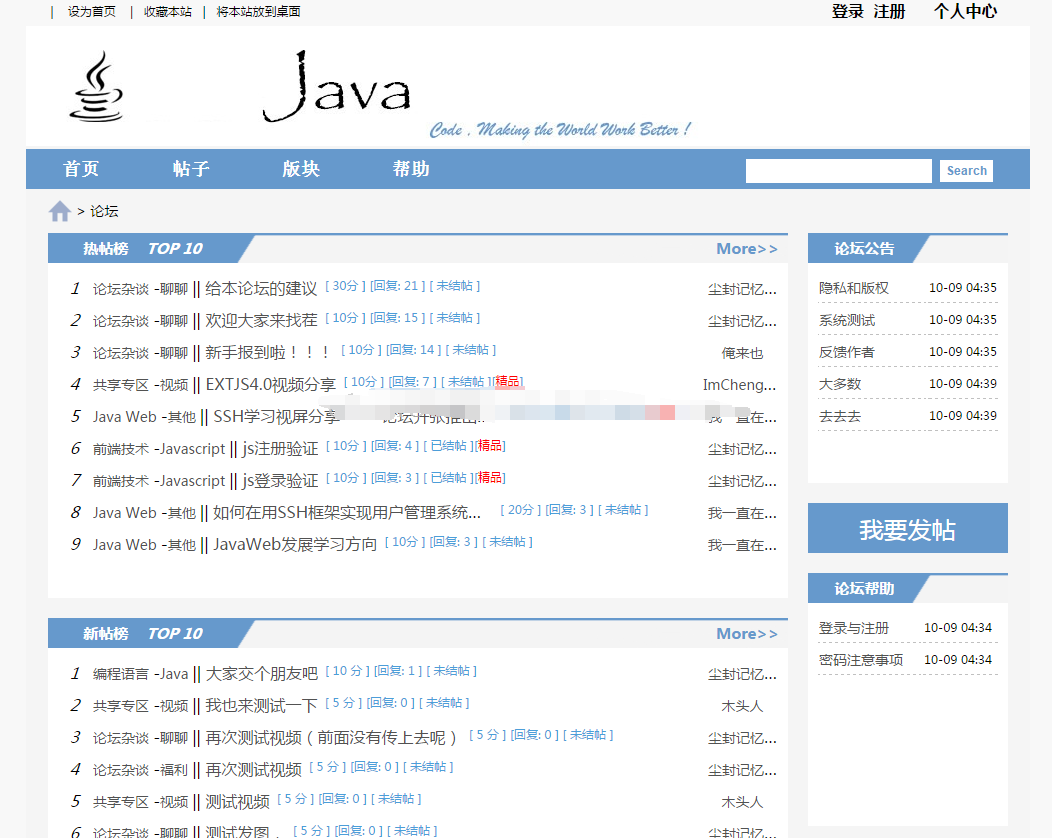1052x838 pixels.
Task: Click announcement 反馈作者
Action: pos(847,352)
